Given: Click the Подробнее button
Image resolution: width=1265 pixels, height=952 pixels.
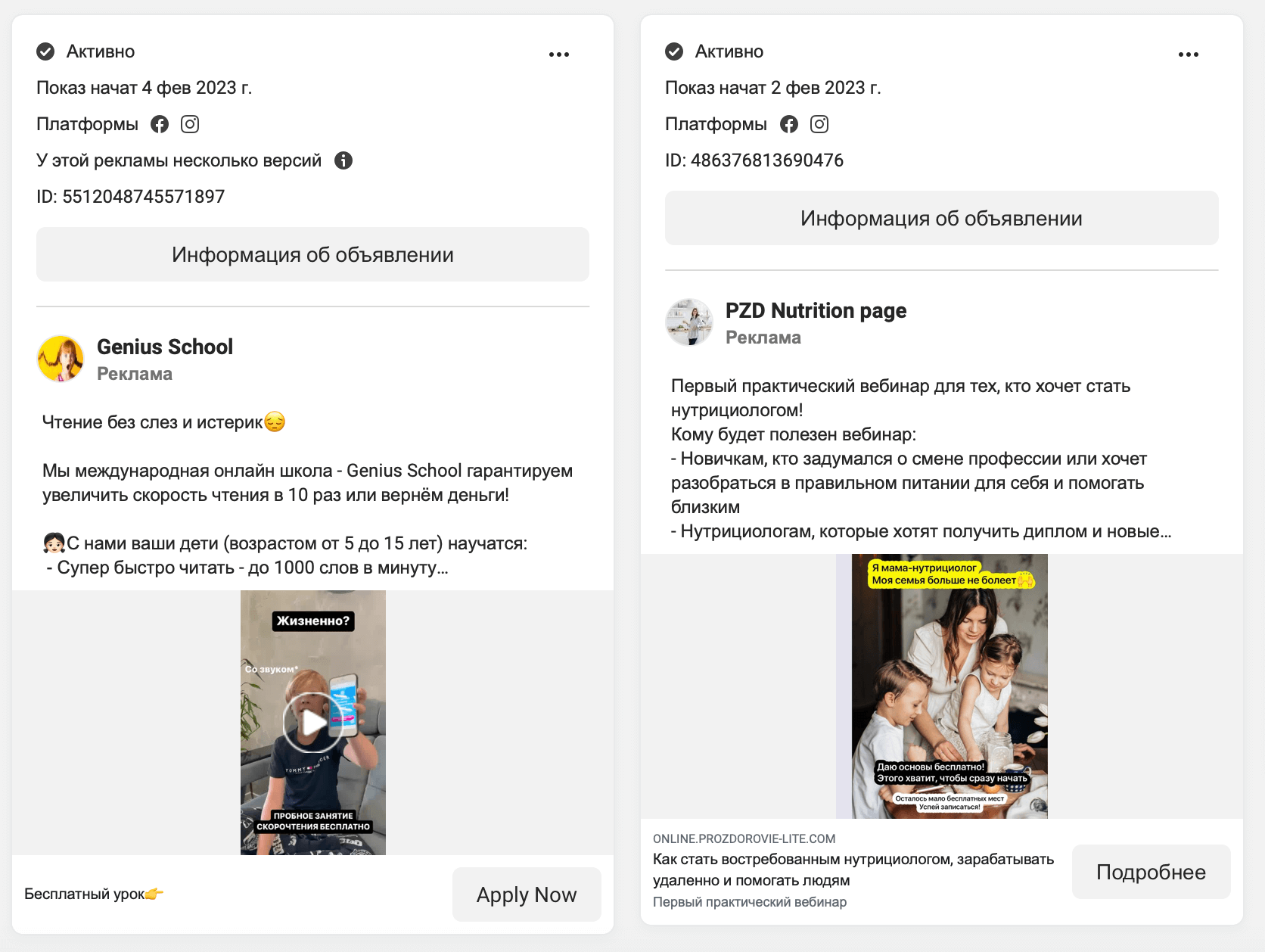Looking at the screenshot, I should click(1151, 871).
